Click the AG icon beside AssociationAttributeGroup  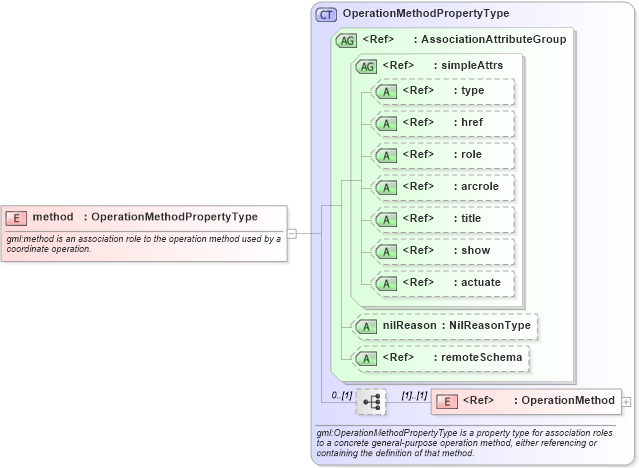[346, 40]
